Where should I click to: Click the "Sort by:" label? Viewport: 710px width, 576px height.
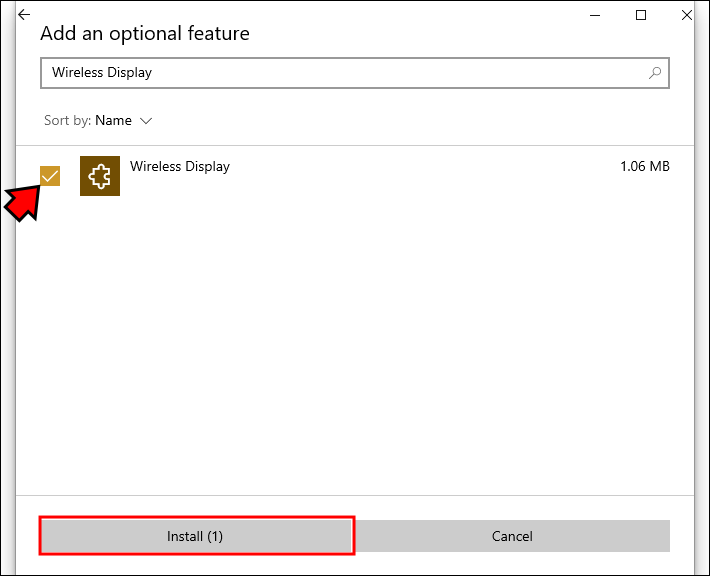(x=67, y=121)
